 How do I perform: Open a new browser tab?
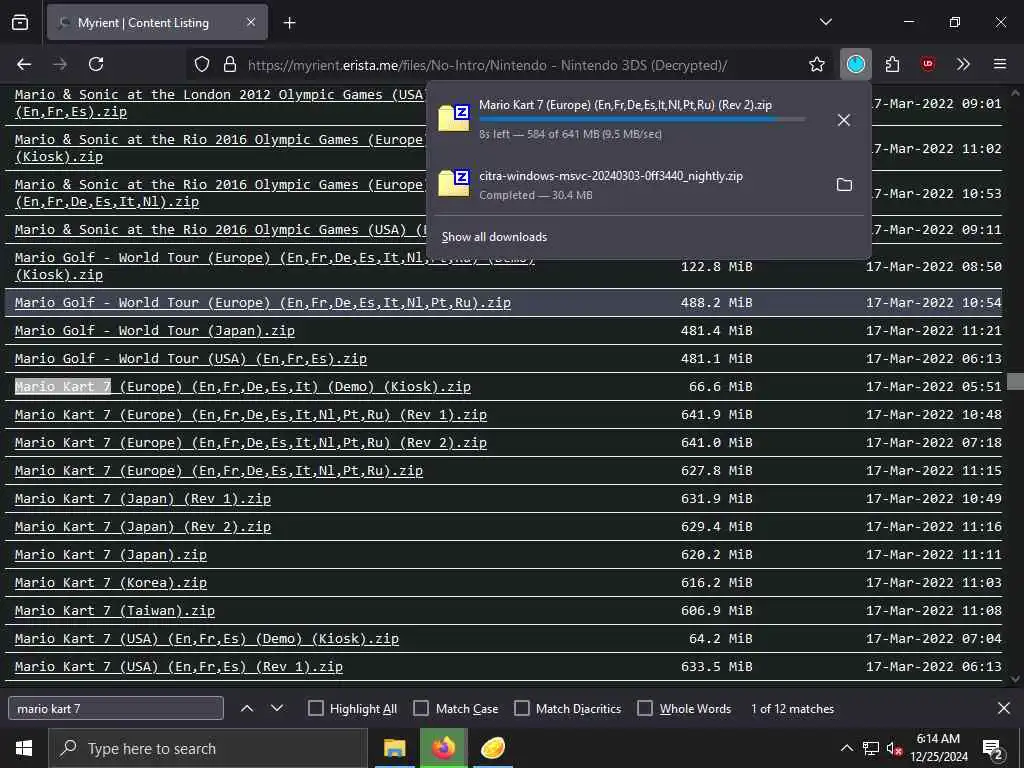(x=290, y=23)
